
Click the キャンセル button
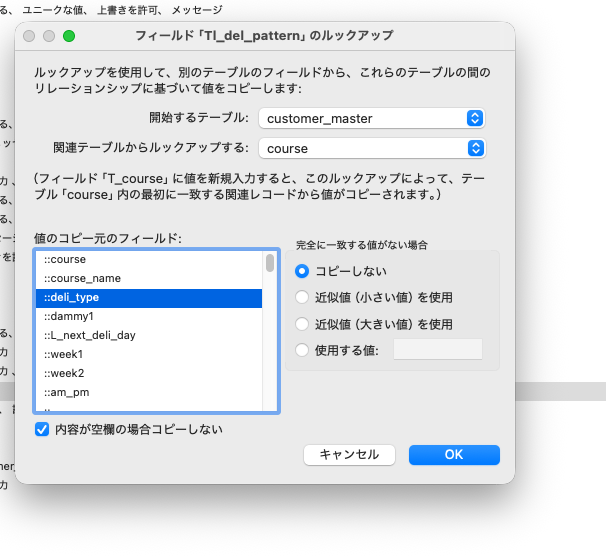pos(349,455)
